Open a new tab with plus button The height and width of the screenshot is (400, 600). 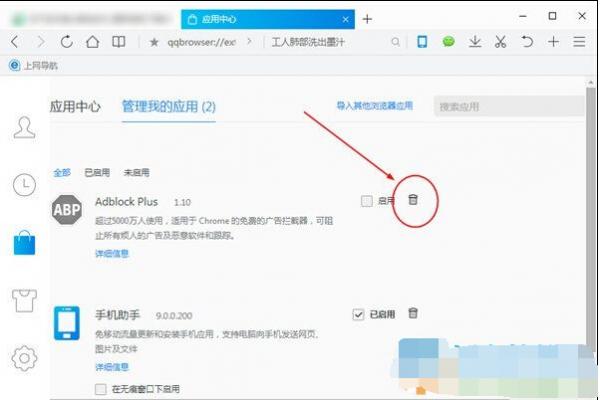tap(367, 19)
